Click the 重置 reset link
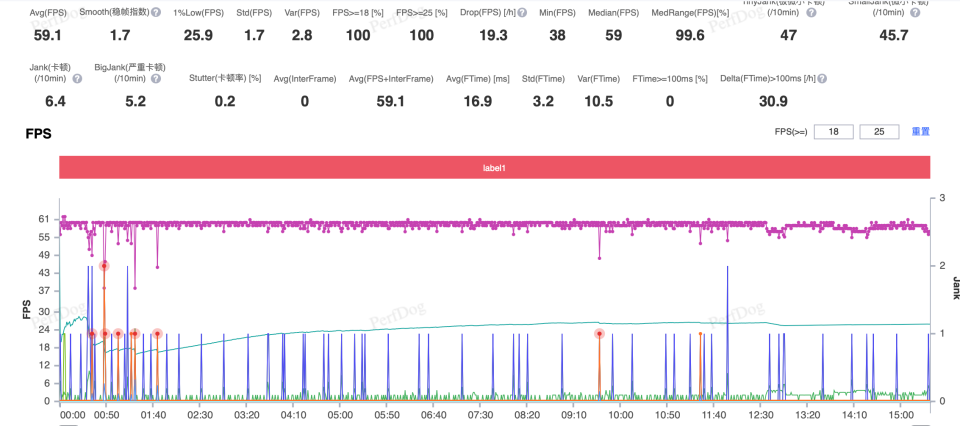Viewport: 960px width, 426px height. [x=921, y=132]
